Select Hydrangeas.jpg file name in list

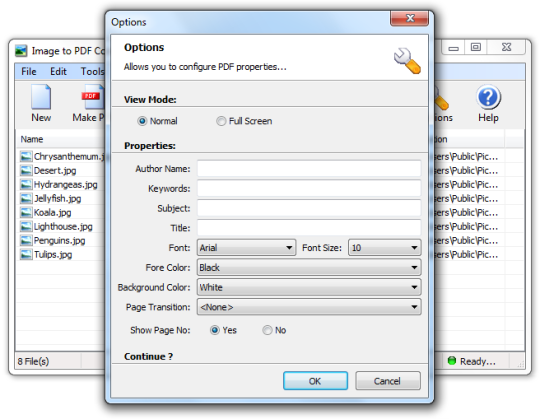tap(65, 185)
